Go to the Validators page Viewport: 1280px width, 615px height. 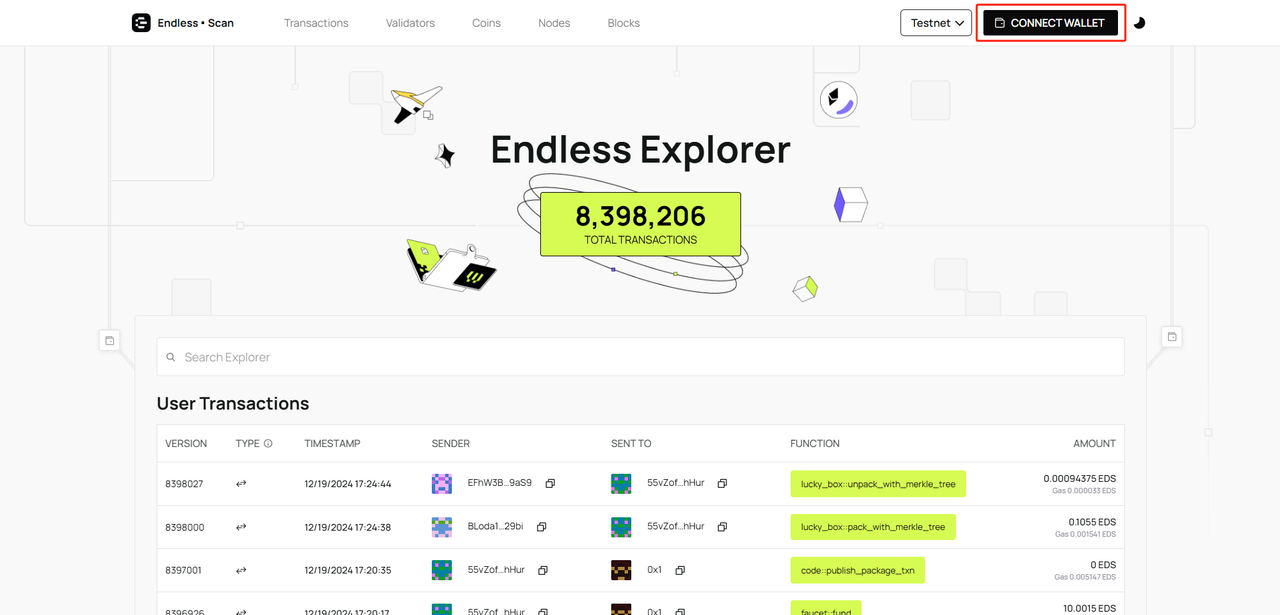coord(410,23)
